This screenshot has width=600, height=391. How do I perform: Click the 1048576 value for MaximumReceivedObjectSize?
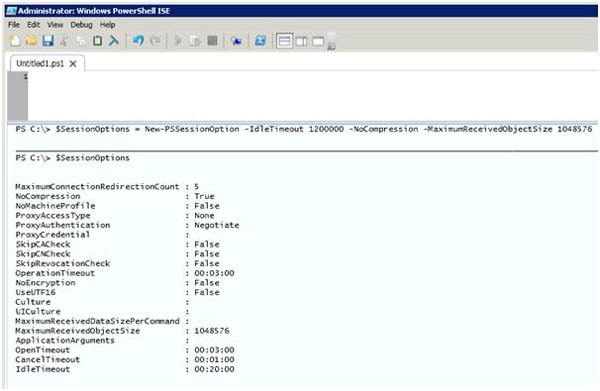[x=212, y=331]
